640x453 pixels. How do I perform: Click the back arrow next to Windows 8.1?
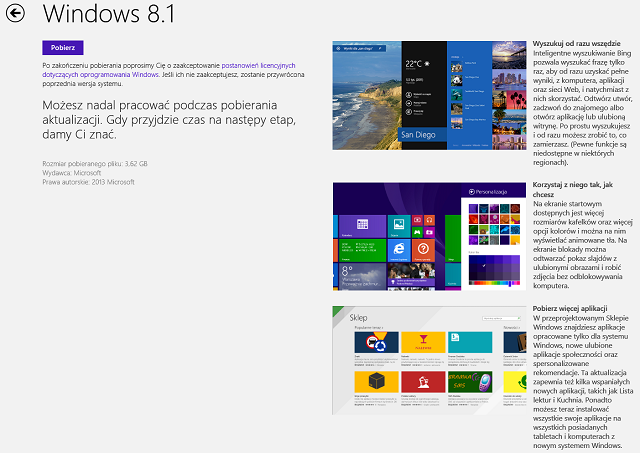[15, 14]
